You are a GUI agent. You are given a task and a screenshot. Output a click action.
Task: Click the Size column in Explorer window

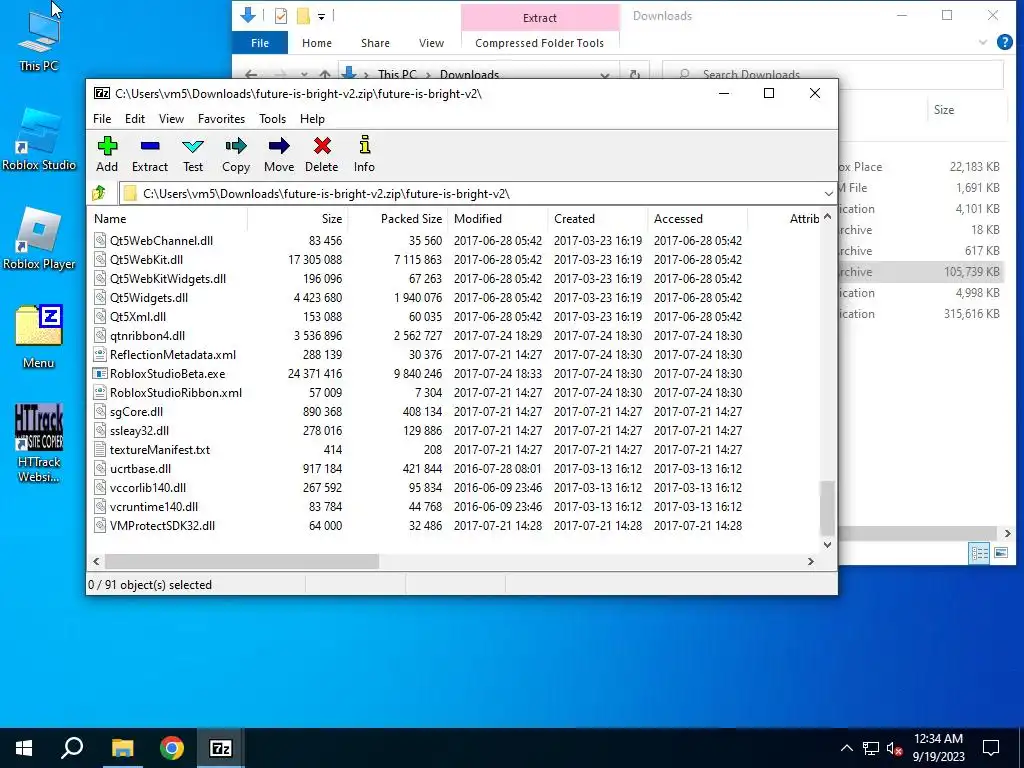[944, 110]
